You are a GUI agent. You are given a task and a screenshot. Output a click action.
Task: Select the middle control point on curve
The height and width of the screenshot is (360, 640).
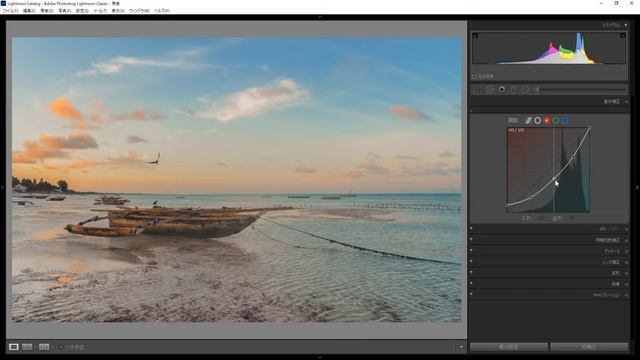(x=554, y=179)
